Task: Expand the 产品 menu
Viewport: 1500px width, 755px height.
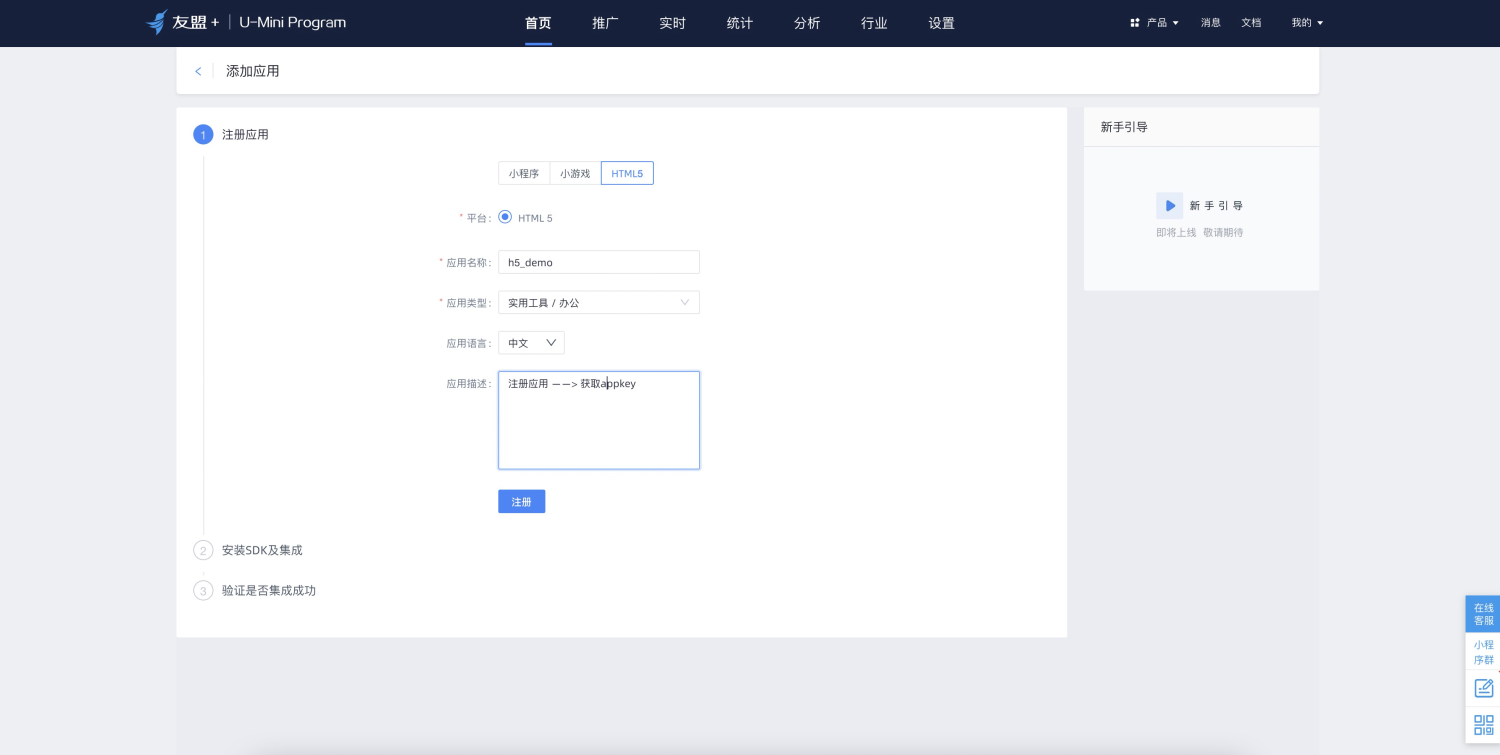Action: tap(1162, 22)
